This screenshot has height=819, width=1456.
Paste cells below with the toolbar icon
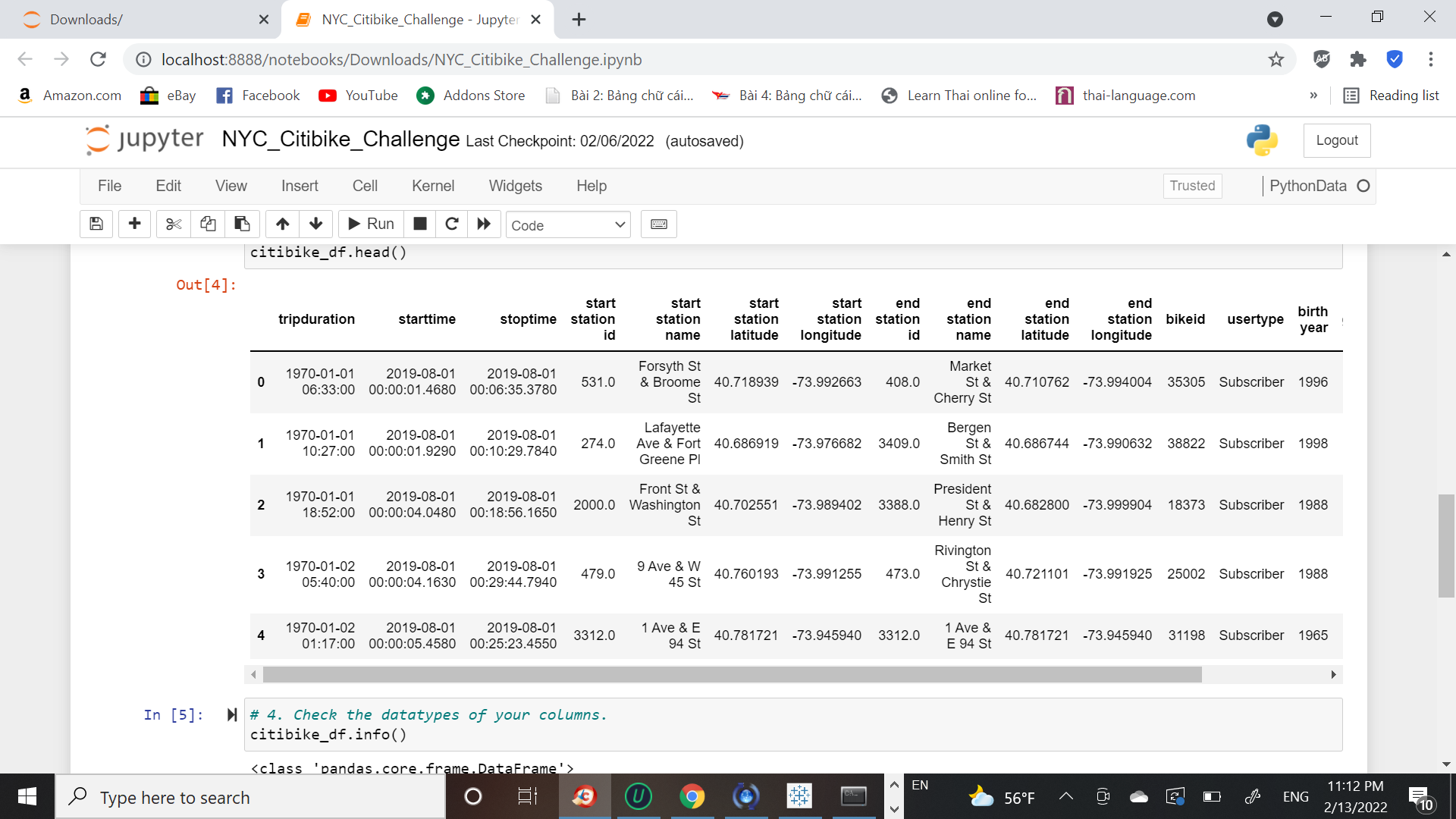(242, 224)
